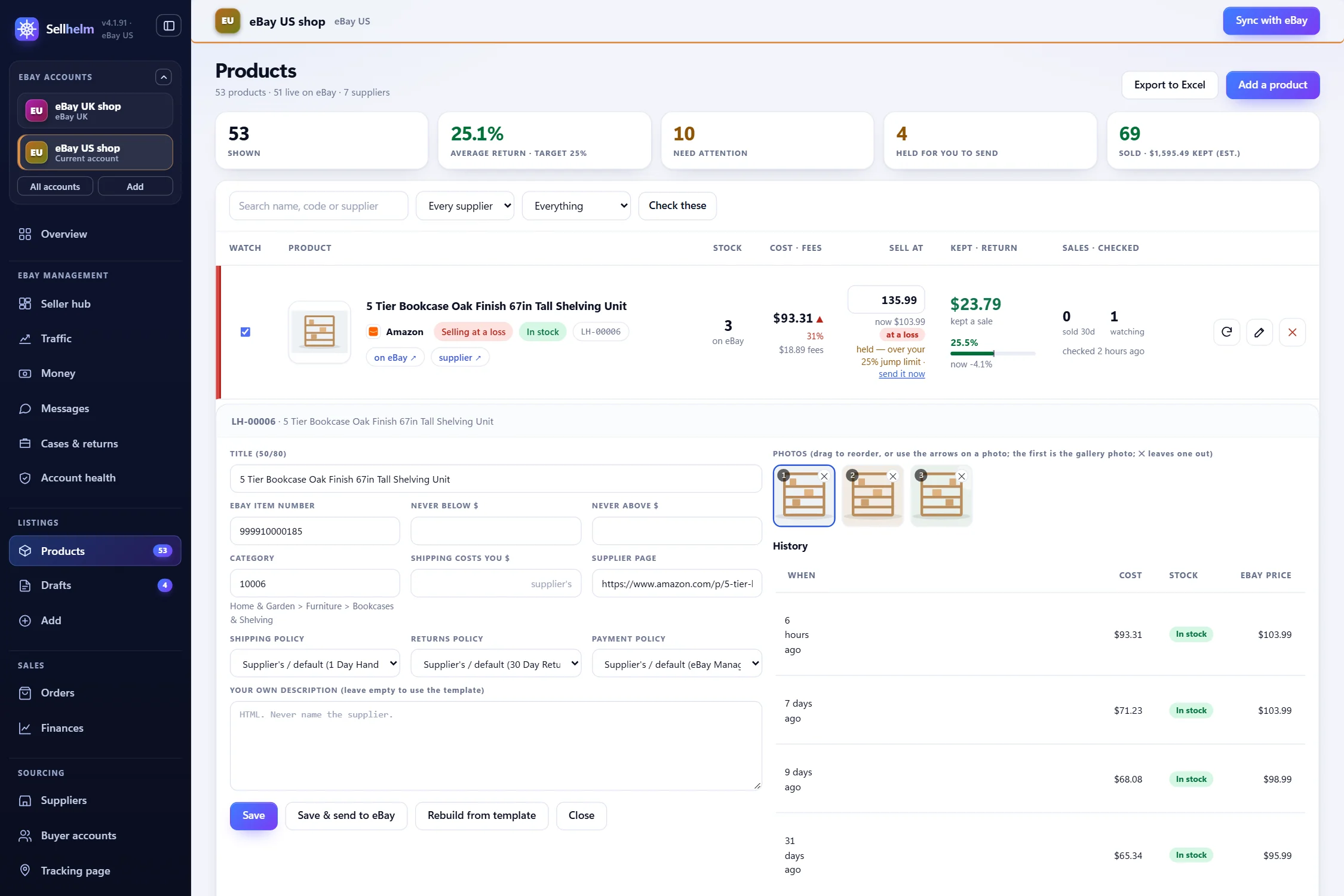Remove photo 2 with its X
This screenshot has height=896, width=1344.
[893, 476]
